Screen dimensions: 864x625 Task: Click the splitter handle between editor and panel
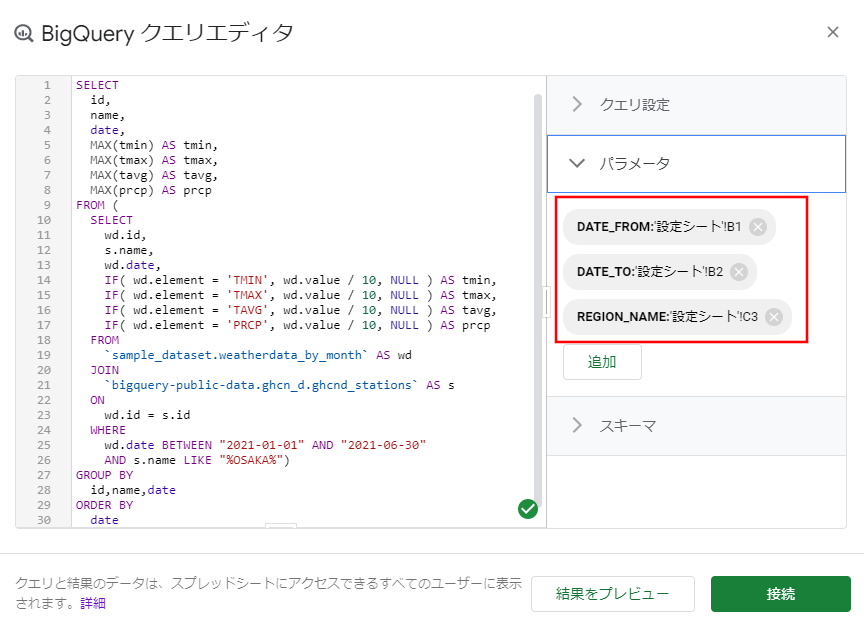pyautogui.click(x=547, y=302)
